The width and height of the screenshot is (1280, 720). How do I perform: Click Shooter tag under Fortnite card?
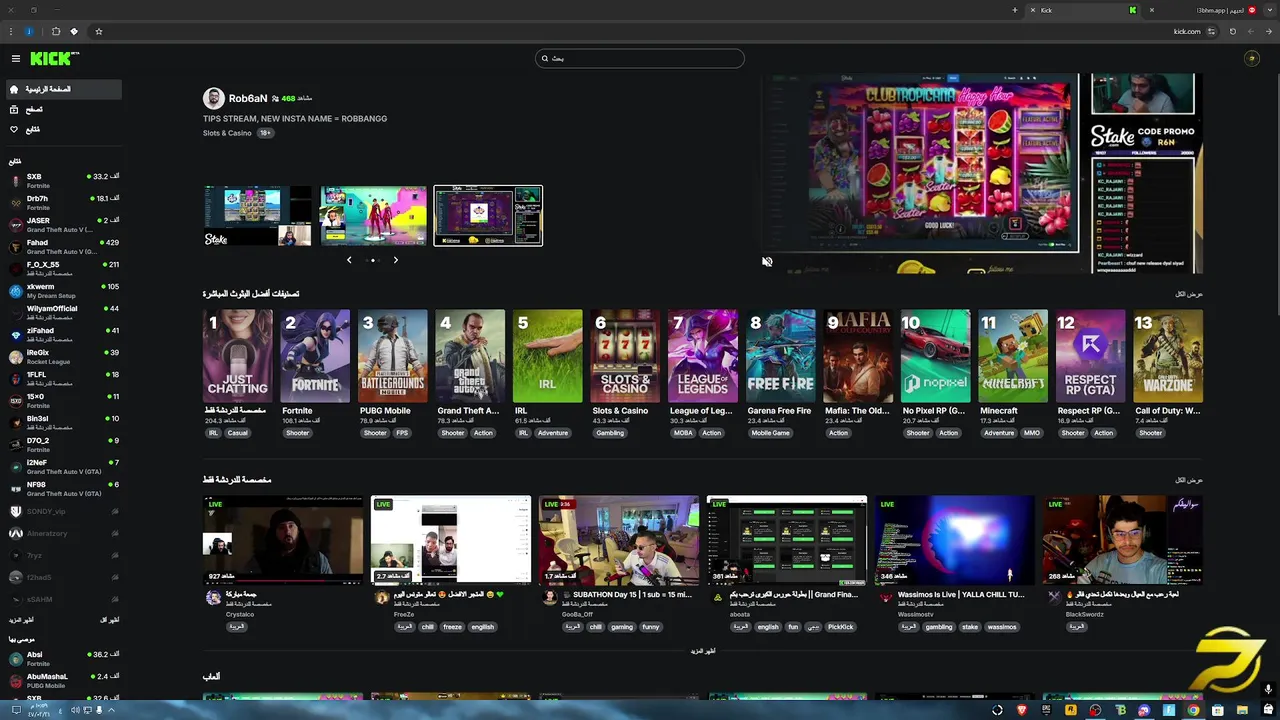[298, 433]
